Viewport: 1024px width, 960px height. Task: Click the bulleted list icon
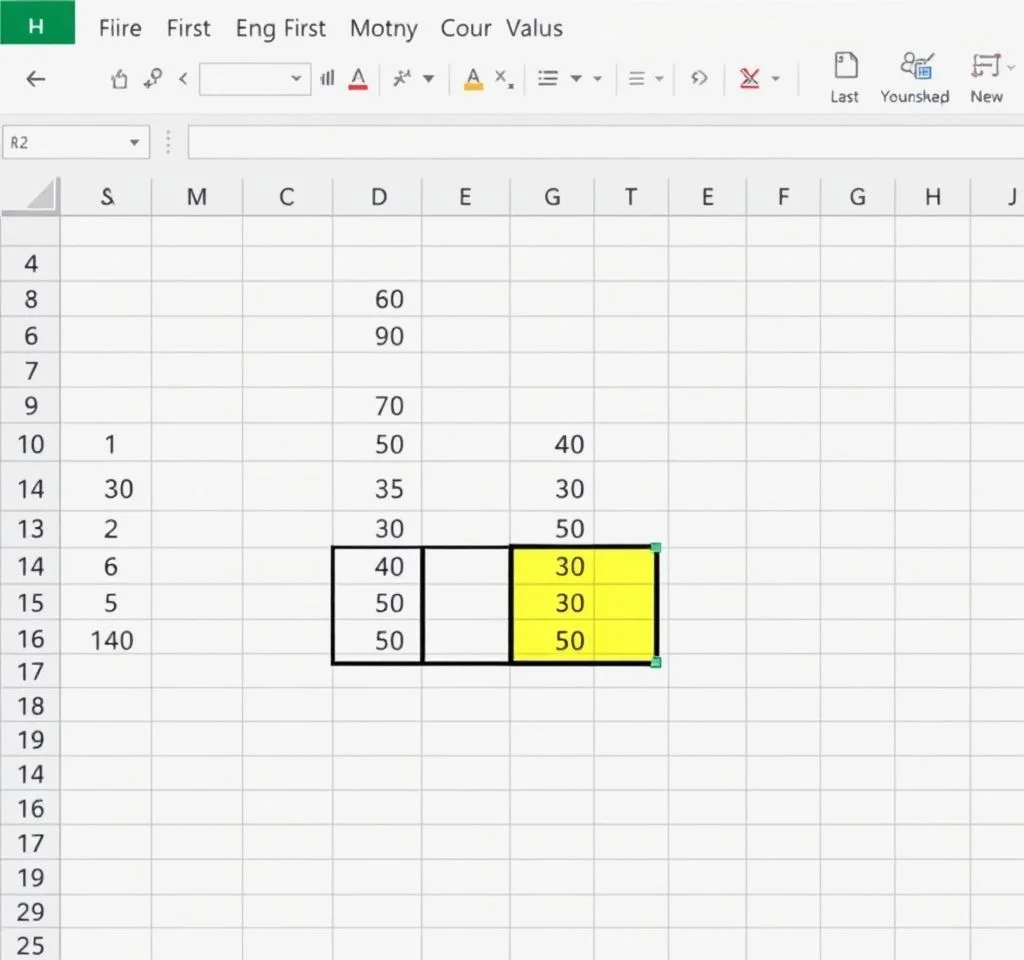pyautogui.click(x=548, y=79)
